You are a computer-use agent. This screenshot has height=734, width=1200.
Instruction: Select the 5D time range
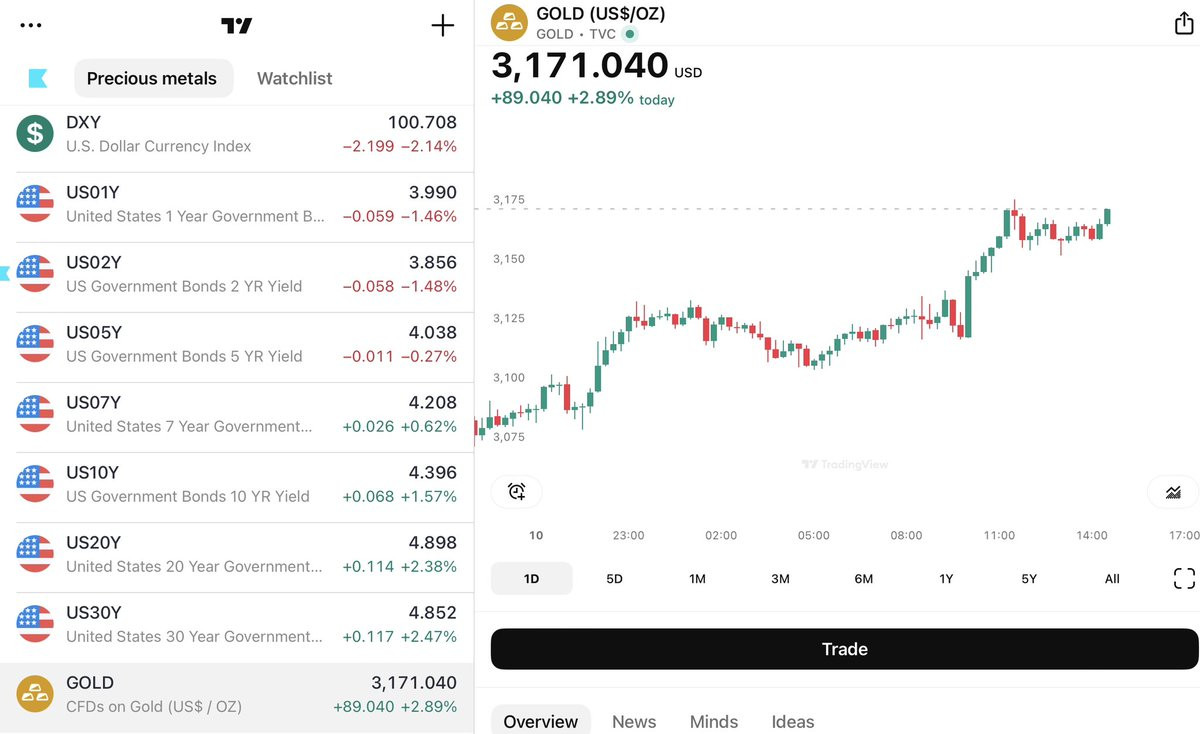coord(614,578)
